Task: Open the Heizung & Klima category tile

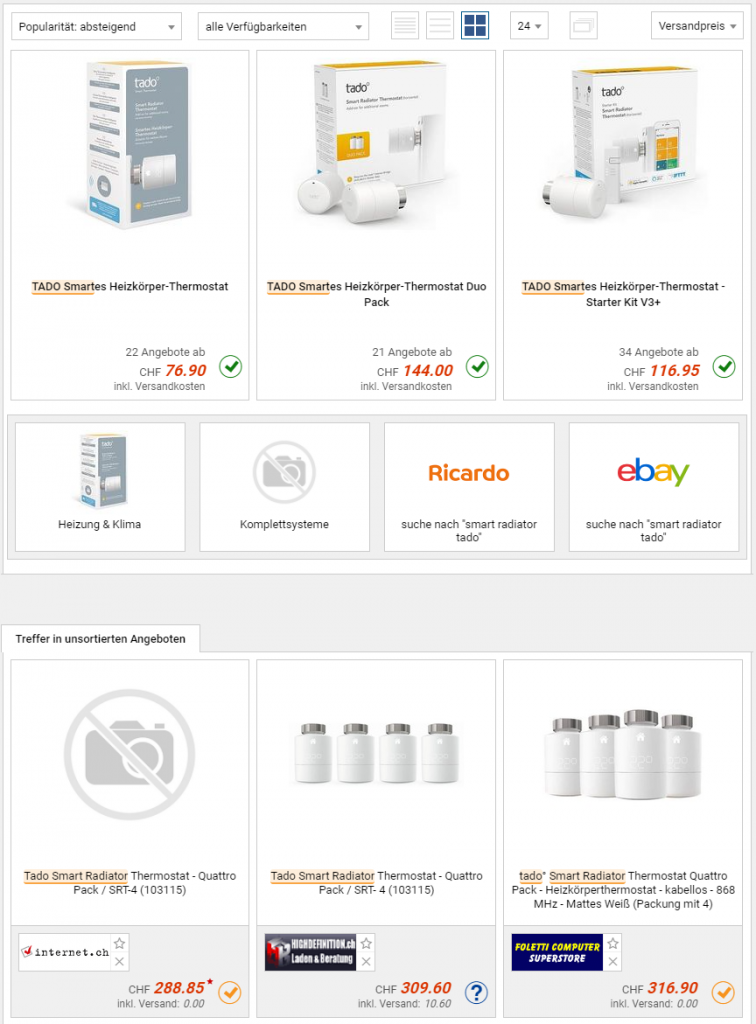Action: click(x=100, y=487)
